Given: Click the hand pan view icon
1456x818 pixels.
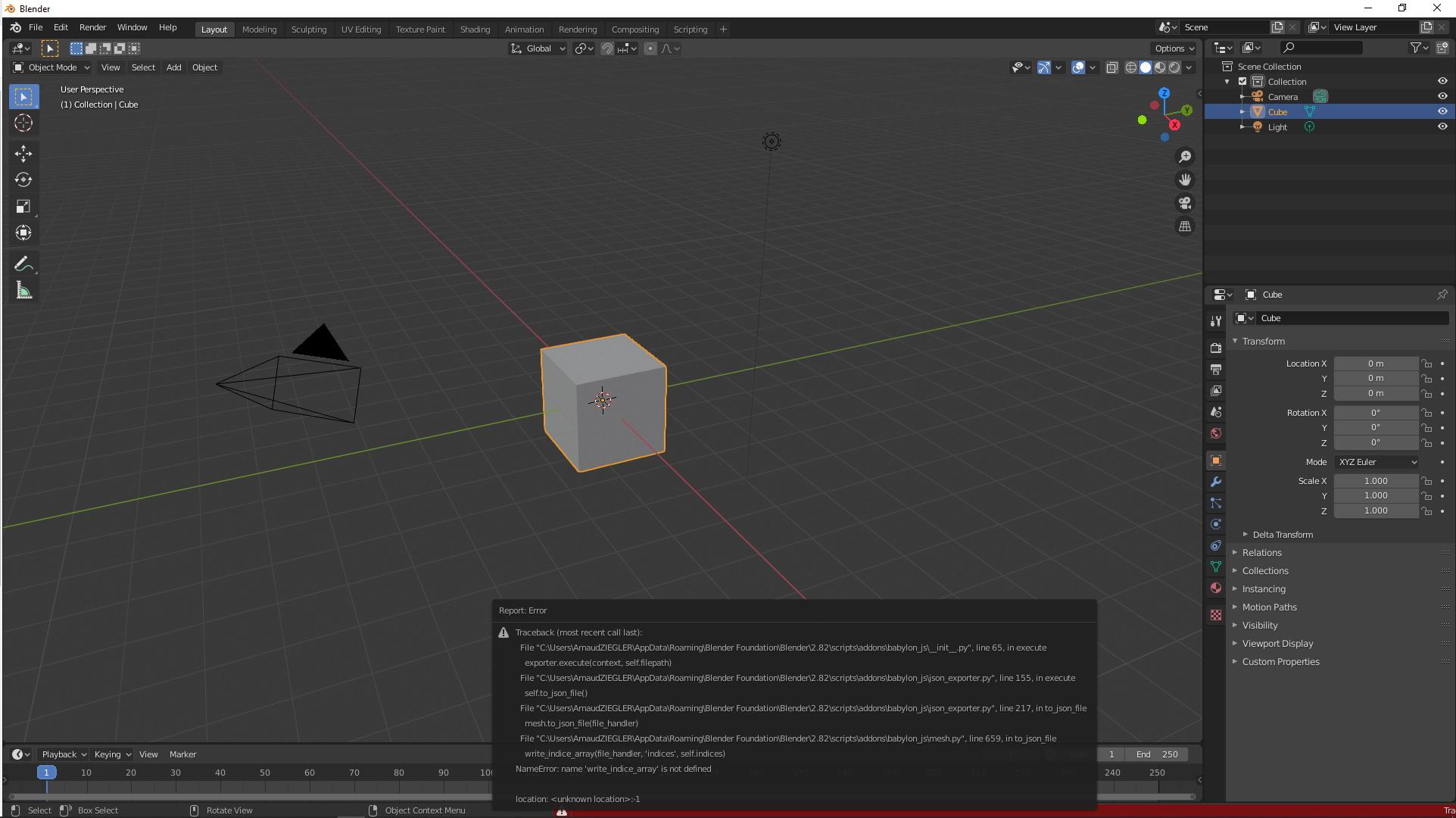Looking at the screenshot, I should [x=1185, y=180].
